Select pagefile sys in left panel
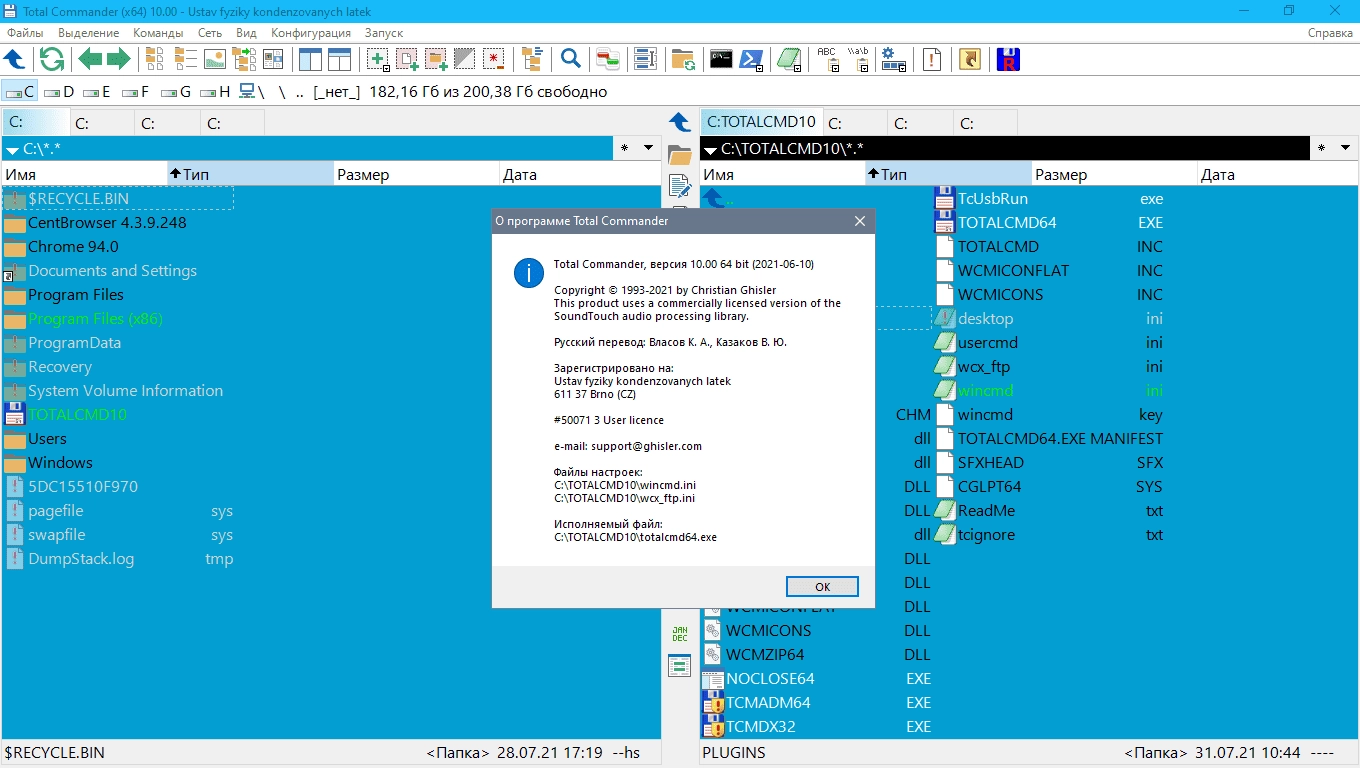The image size is (1360, 768). (x=118, y=511)
